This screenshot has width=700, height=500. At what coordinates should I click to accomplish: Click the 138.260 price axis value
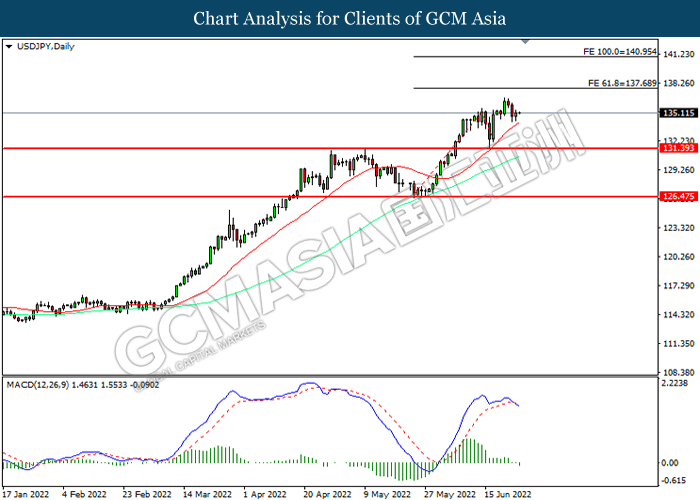(x=679, y=83)
